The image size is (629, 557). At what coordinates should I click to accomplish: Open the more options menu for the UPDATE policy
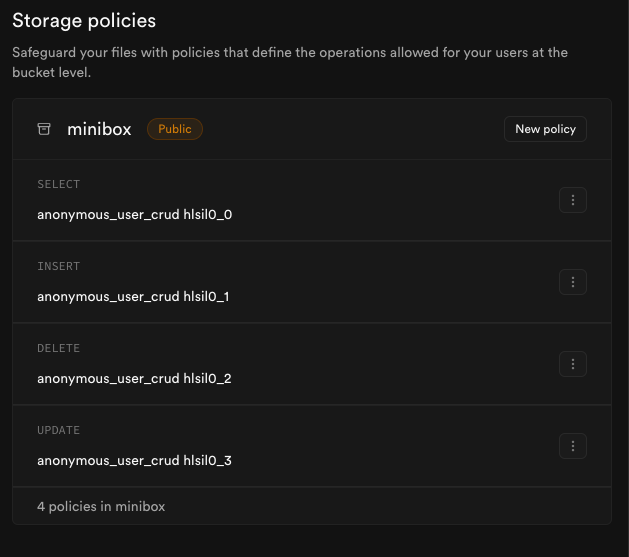[573, 446]
